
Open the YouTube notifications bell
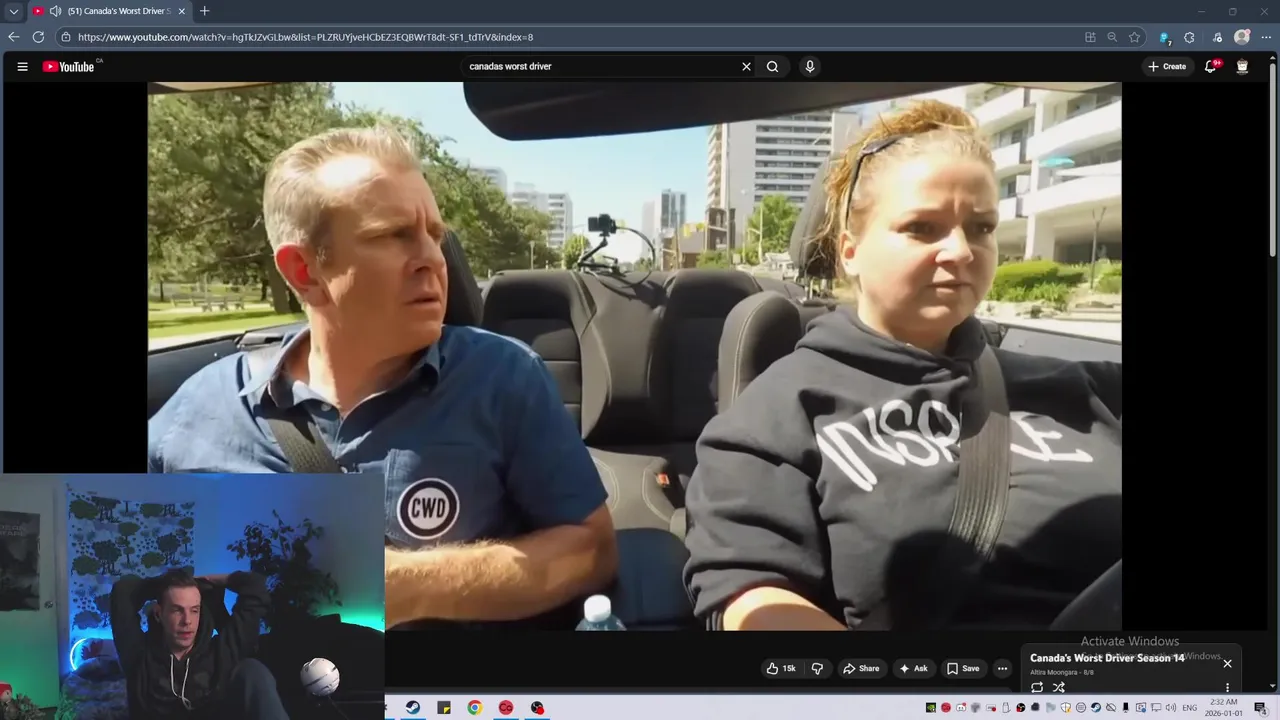[1210, 67]
